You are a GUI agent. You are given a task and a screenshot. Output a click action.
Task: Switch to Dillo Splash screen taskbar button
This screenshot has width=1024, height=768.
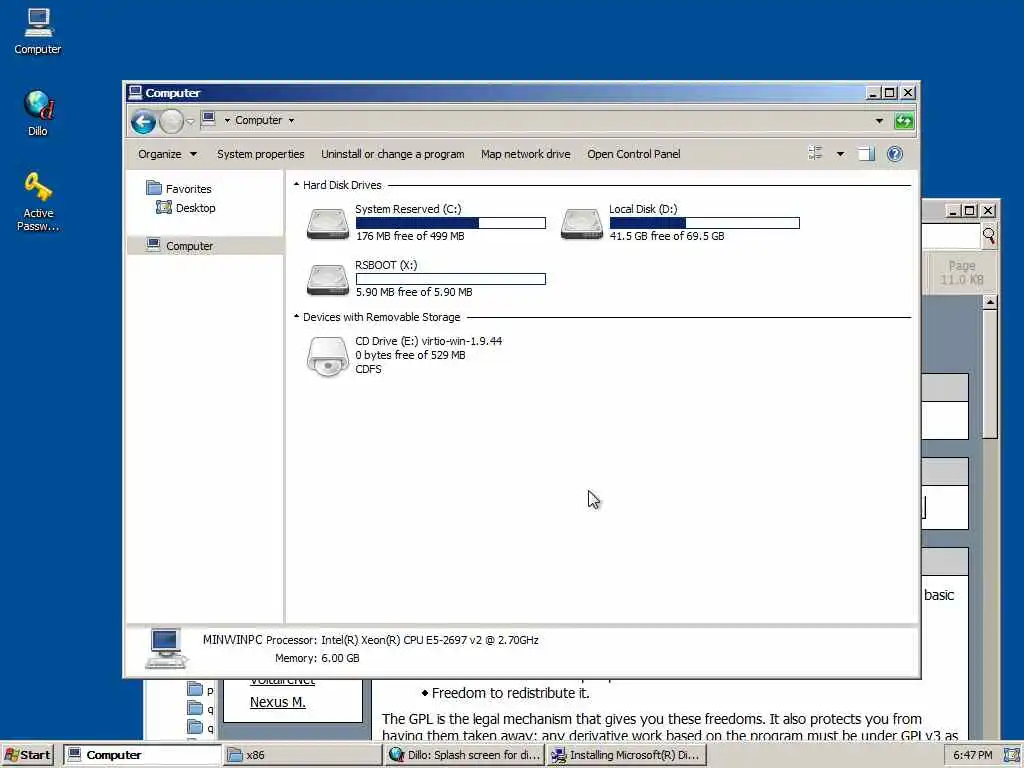click(x=464, y=755)
